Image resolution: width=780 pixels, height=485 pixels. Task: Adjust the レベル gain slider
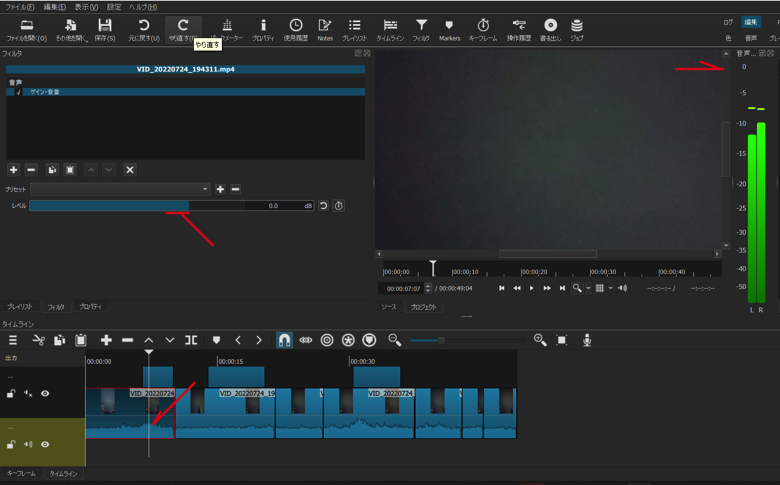pos(172,205)
